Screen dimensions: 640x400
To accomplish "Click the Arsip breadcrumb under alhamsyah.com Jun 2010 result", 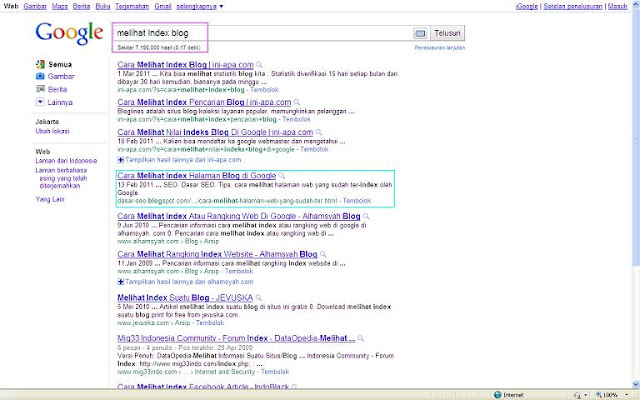I will tap(211, 241).
